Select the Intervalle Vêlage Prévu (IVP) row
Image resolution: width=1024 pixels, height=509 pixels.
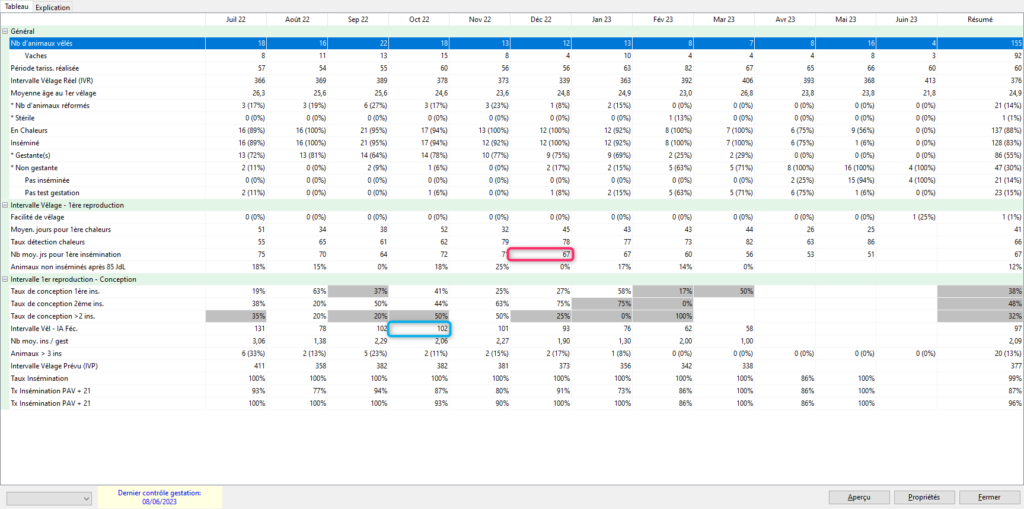click(55, 365)
